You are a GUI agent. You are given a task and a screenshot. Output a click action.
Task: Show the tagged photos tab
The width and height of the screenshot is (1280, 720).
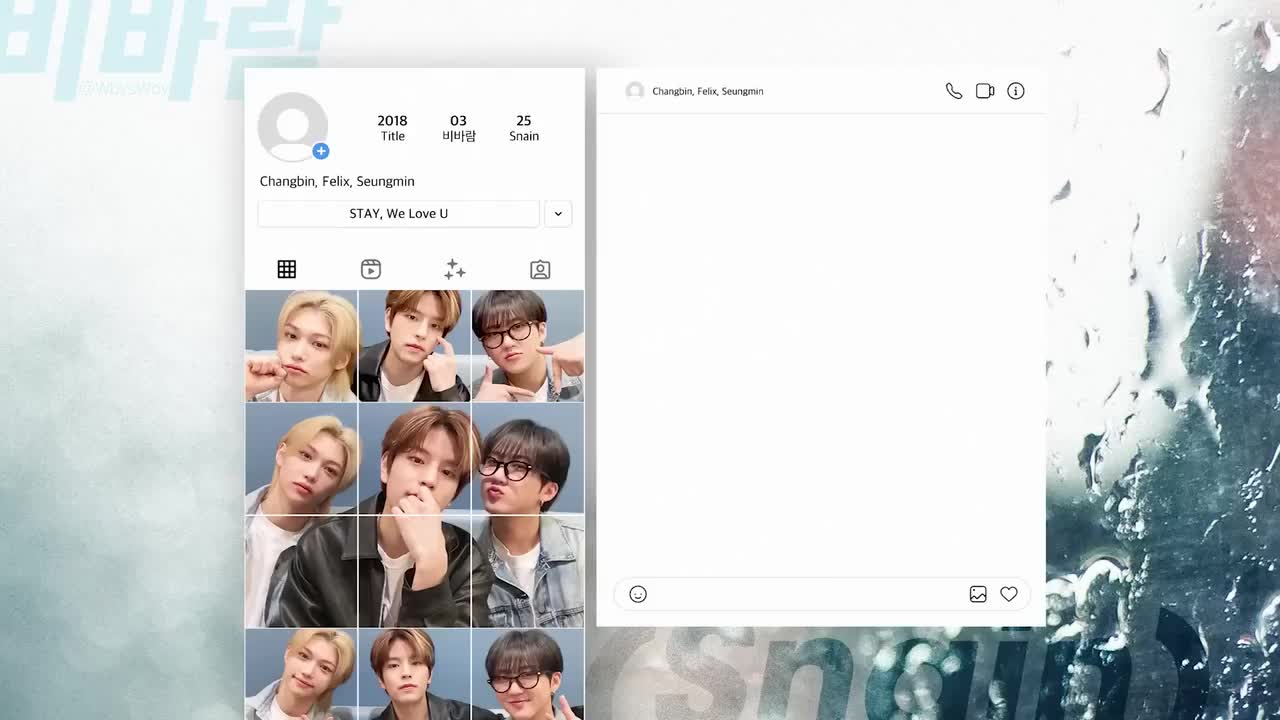540,269
